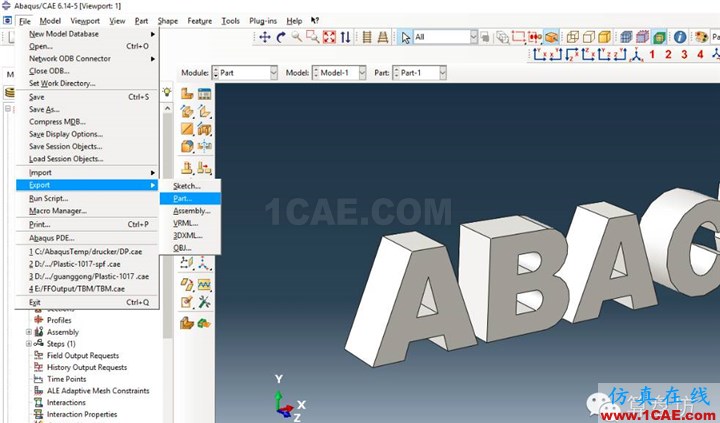Click the orange box selection icon
The width and height of the screenshot is (720, 423).
pos(551,37)
